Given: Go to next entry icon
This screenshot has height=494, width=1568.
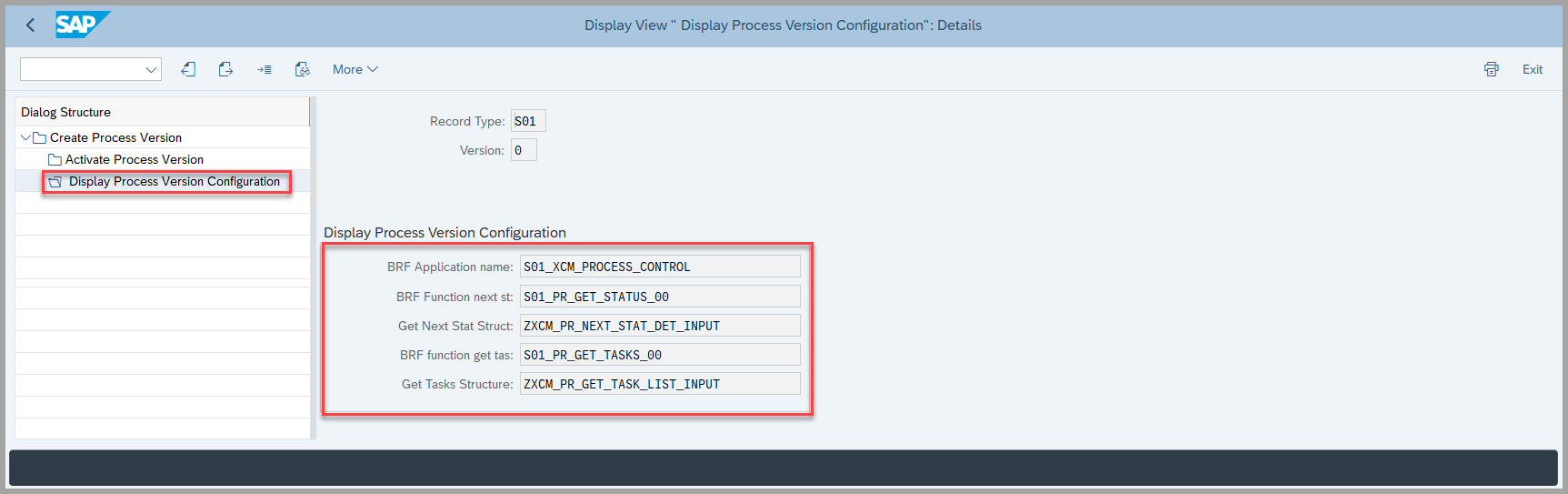Looking at the screenshot, I should pyautogui.click(x=225, y=69).
